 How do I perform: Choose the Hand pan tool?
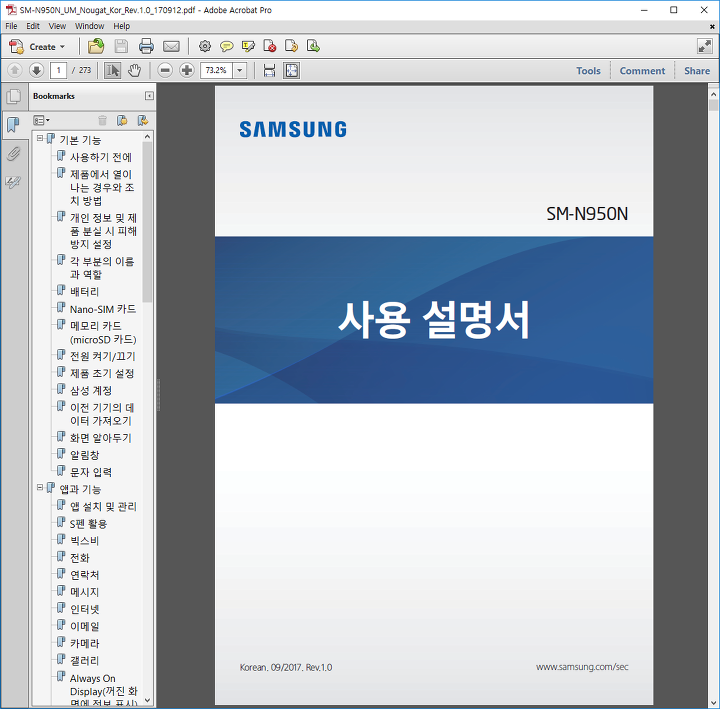pyautogui.click(x=135, y=70)
